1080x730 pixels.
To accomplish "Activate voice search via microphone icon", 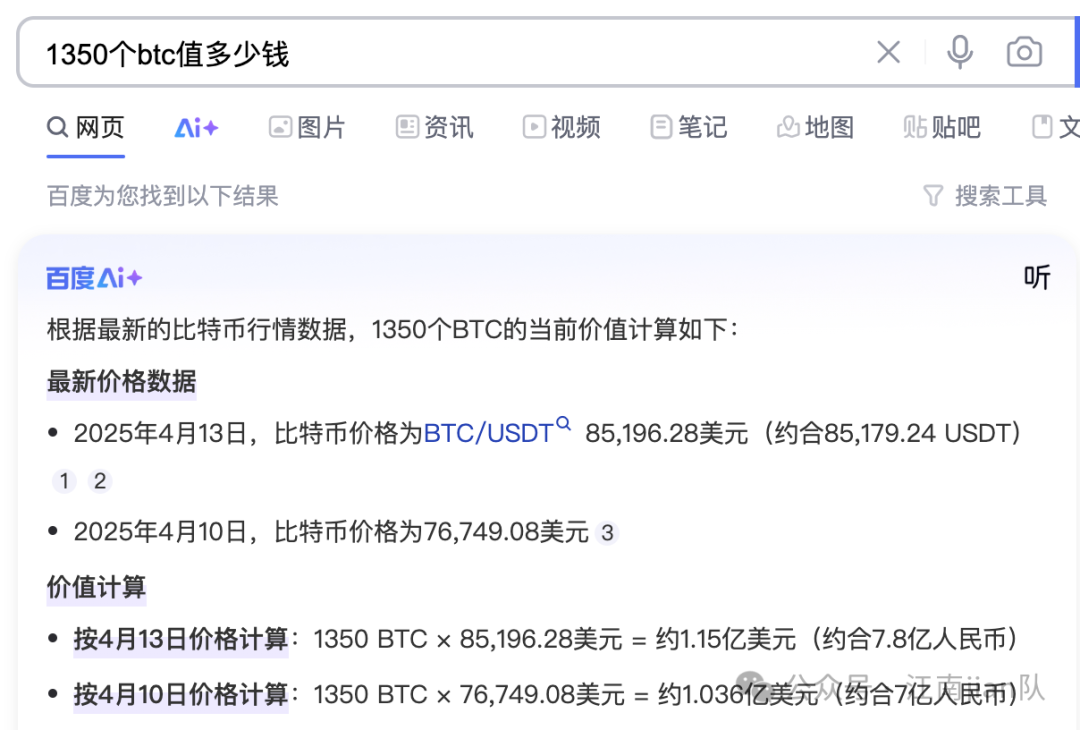I will (x=959, y=51).
